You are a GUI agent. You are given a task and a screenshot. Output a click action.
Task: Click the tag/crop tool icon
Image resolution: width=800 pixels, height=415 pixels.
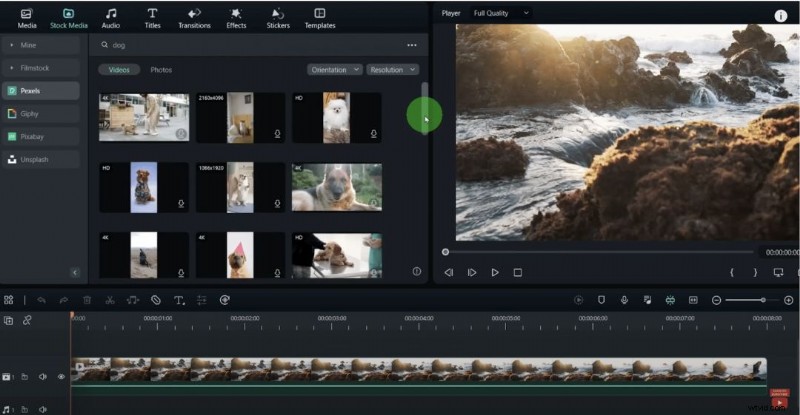(156, 300)
